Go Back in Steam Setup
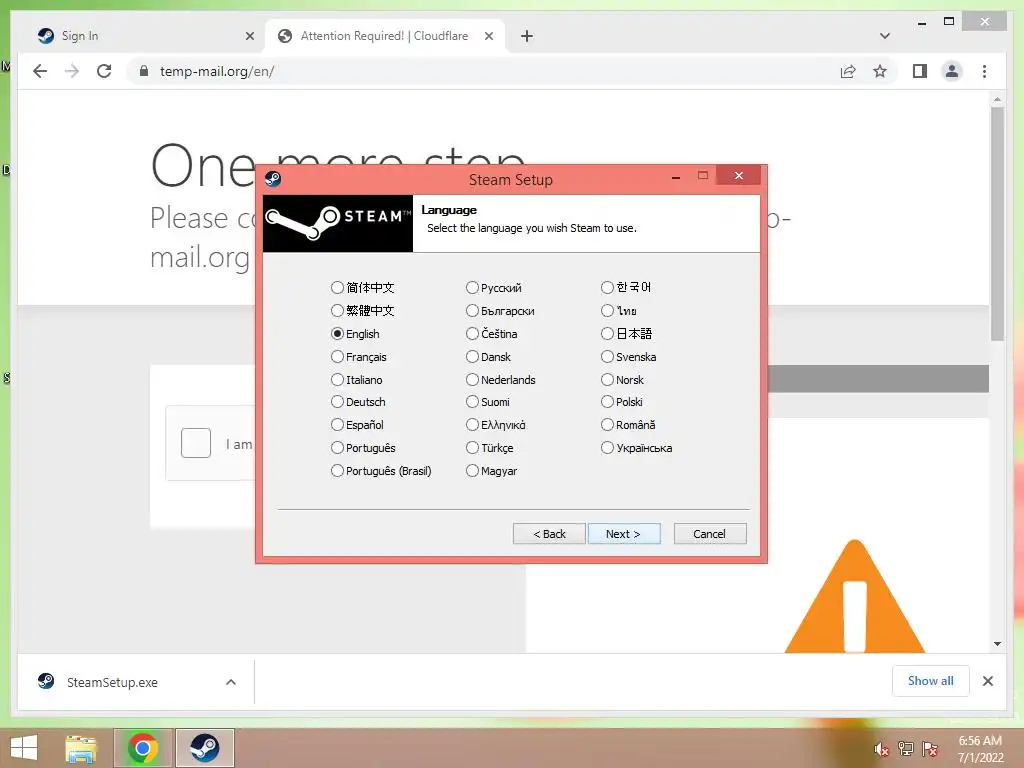Image resolution: width=1024 pixels, height=768 pixels. tap(549, 534)
